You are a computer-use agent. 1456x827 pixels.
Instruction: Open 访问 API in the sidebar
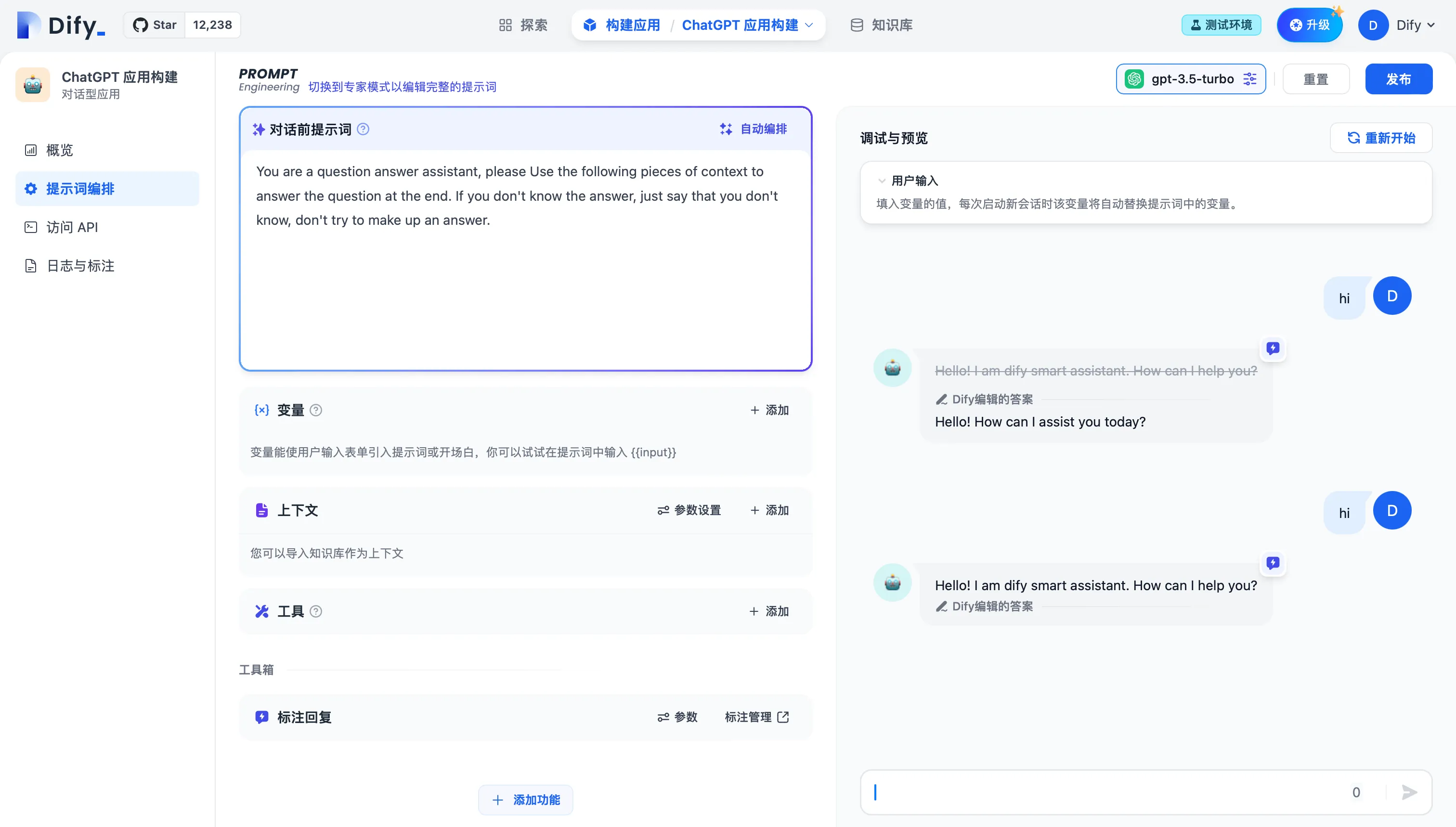pos(72,227)
